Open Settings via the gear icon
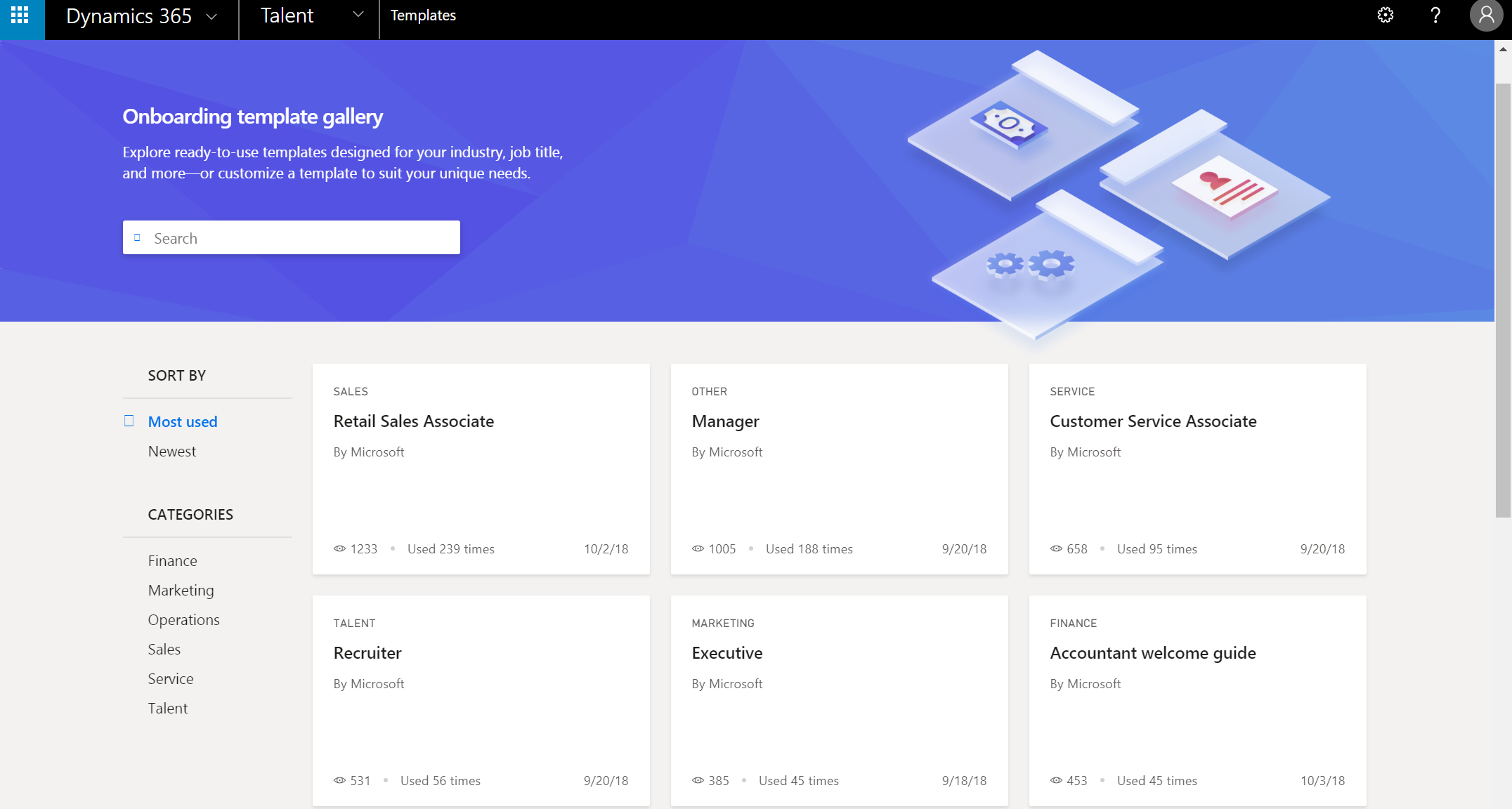 [x=1385, y=15]
